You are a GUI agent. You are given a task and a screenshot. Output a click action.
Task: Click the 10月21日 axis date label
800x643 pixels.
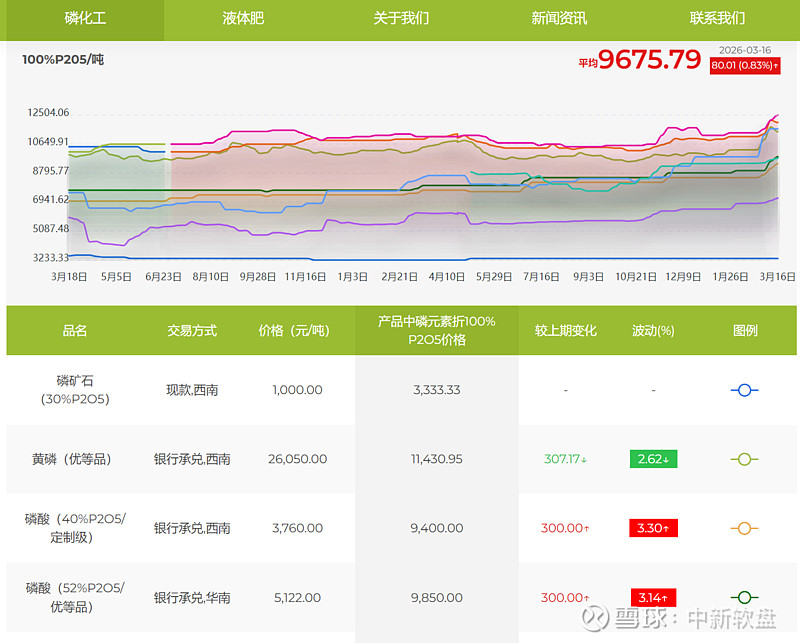636,277
